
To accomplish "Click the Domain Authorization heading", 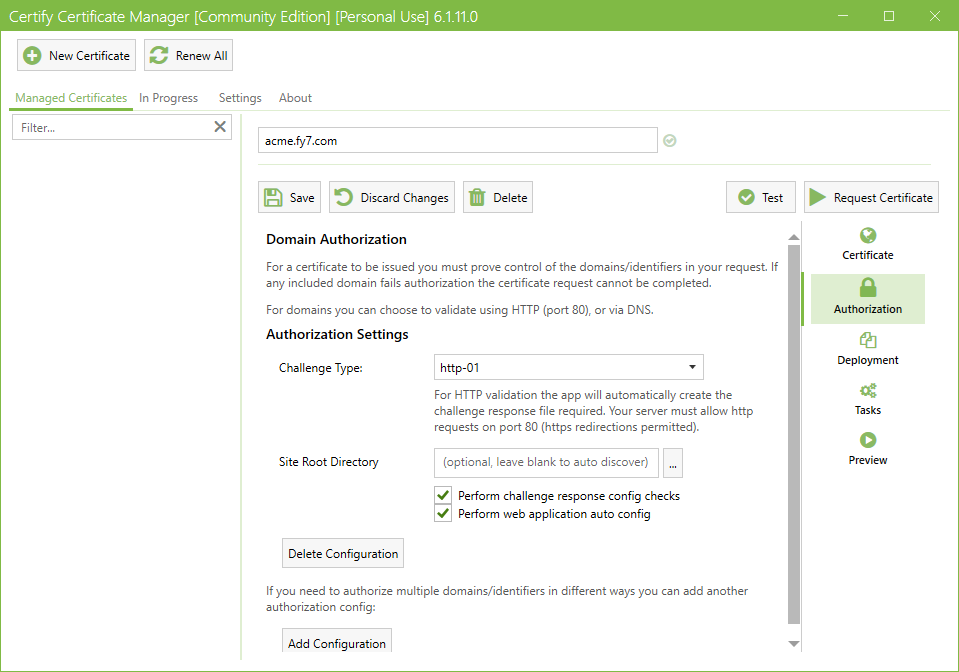I will pos(336,239).
